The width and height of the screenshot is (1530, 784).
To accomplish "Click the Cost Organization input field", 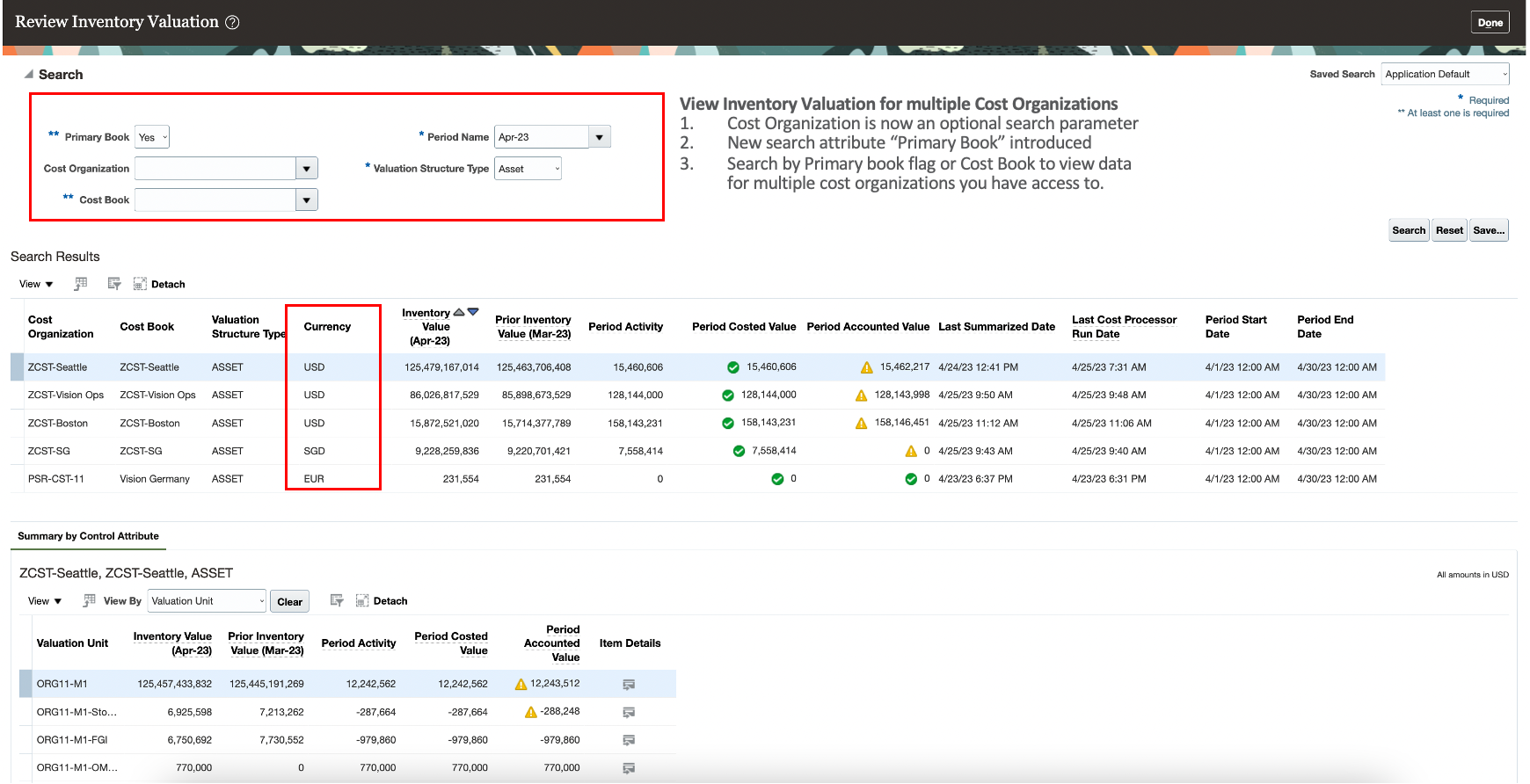I will pyautogui.click(x=215, y=169).
